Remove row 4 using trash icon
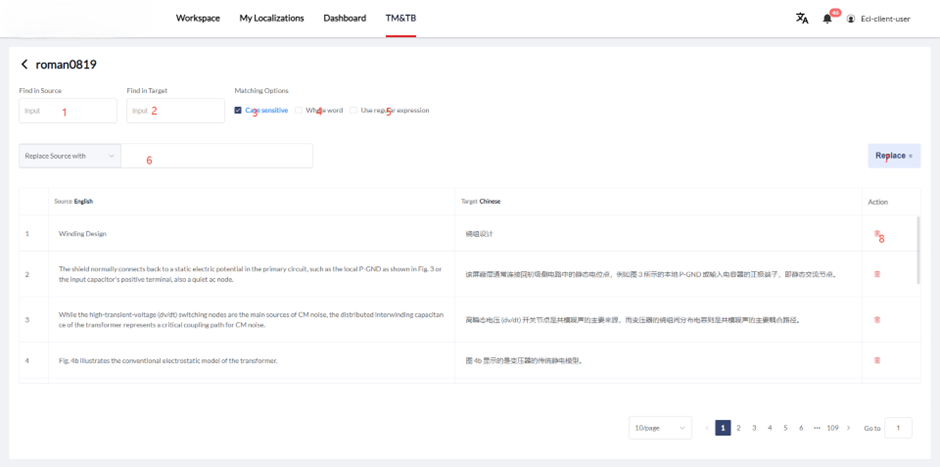940x467 pixels. click(877, 360)
